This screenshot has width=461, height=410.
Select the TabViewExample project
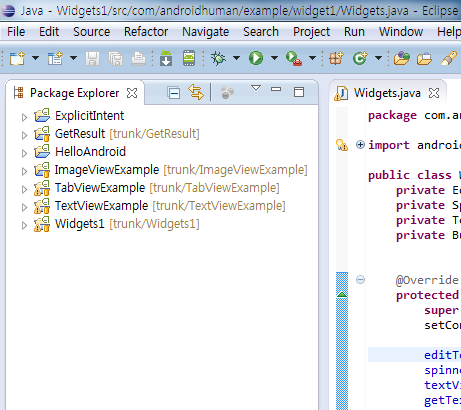[x=100, y=188]
